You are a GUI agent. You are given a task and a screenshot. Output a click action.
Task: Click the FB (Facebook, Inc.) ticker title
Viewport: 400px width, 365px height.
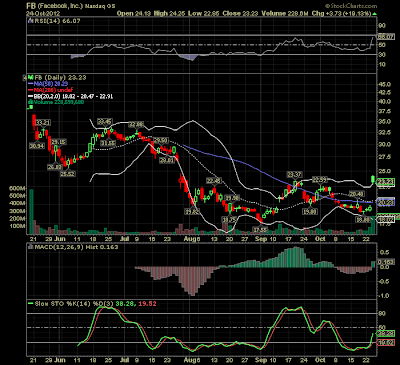pos(55,6)
